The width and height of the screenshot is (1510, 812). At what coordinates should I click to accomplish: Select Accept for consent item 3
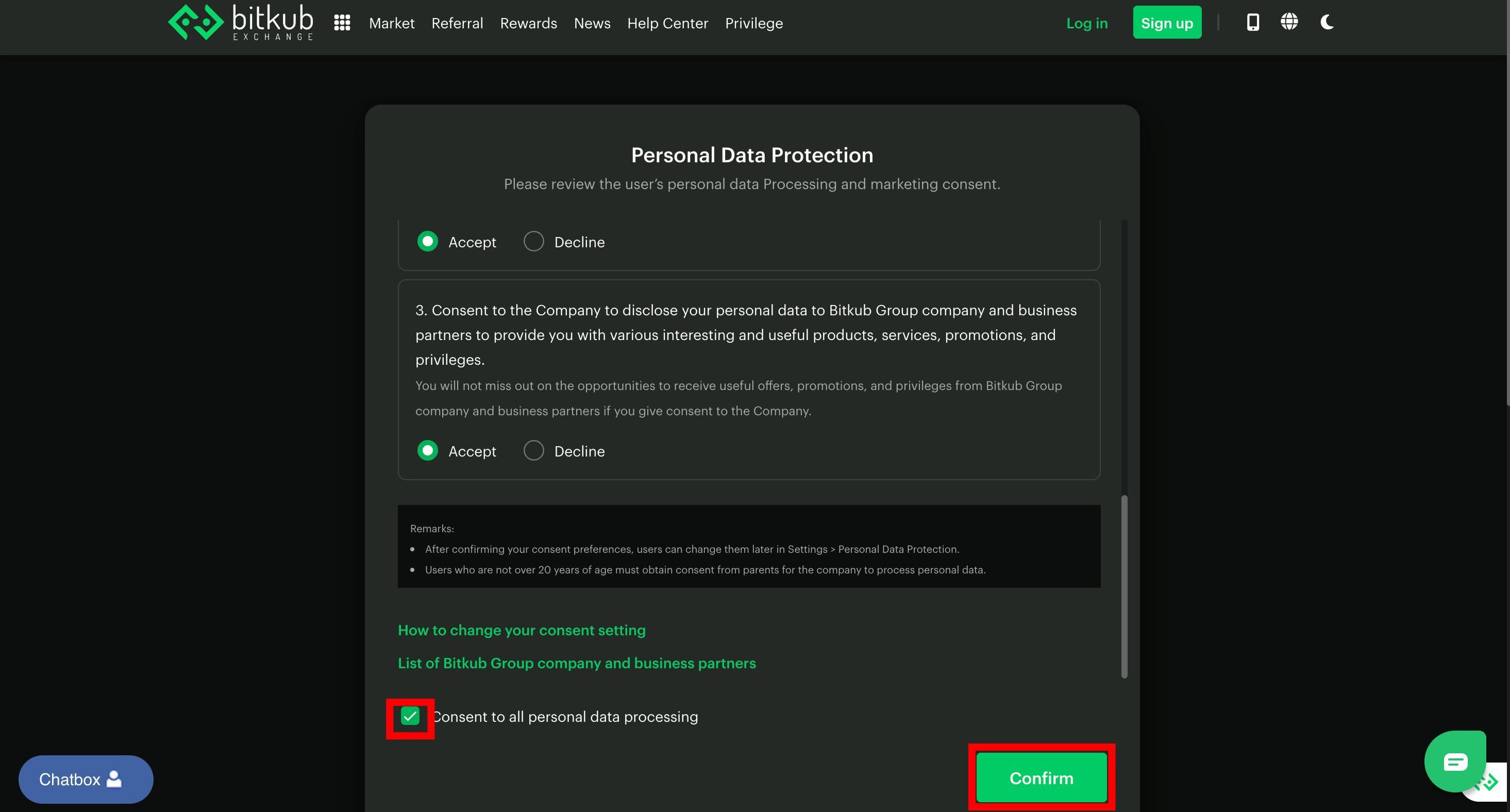point(427,450)
